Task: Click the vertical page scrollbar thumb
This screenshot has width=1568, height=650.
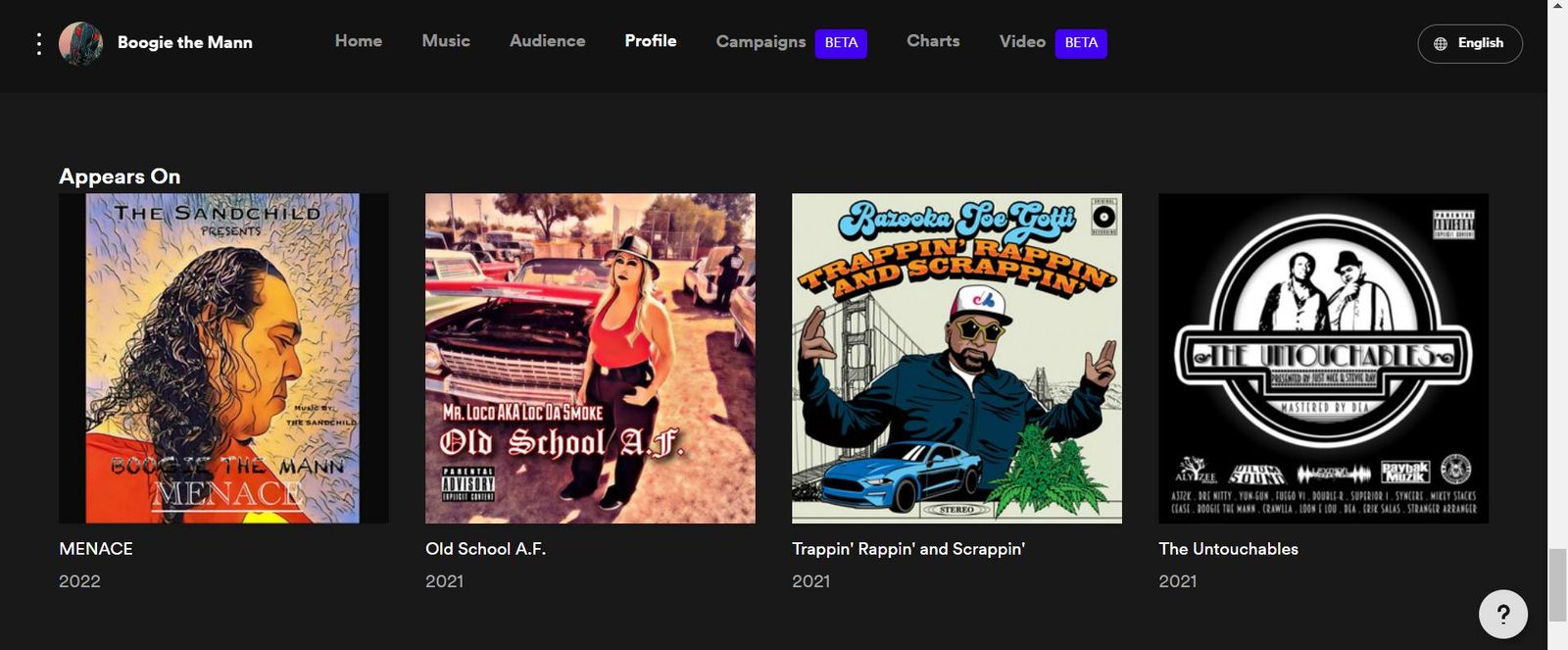Action: [1557, 585]
